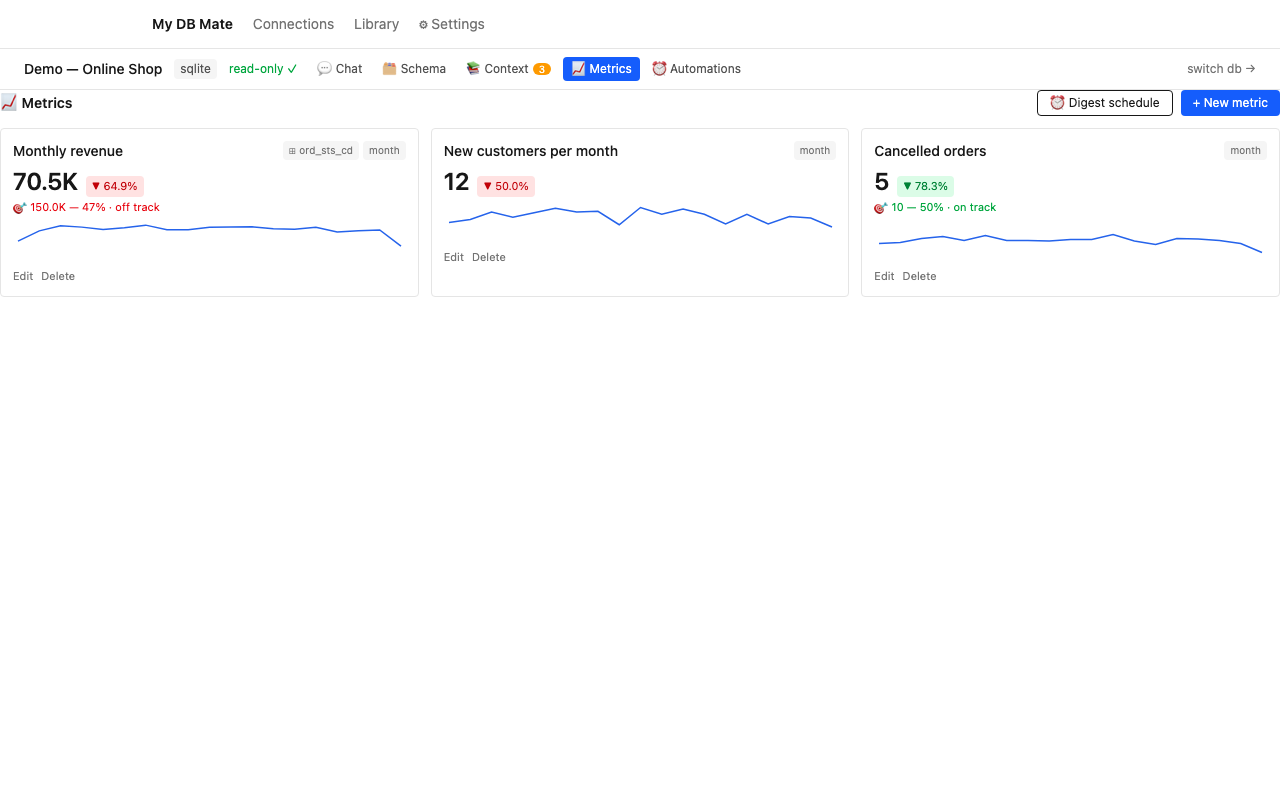Click the New customers per month sparkline

(x=640, y=217)
